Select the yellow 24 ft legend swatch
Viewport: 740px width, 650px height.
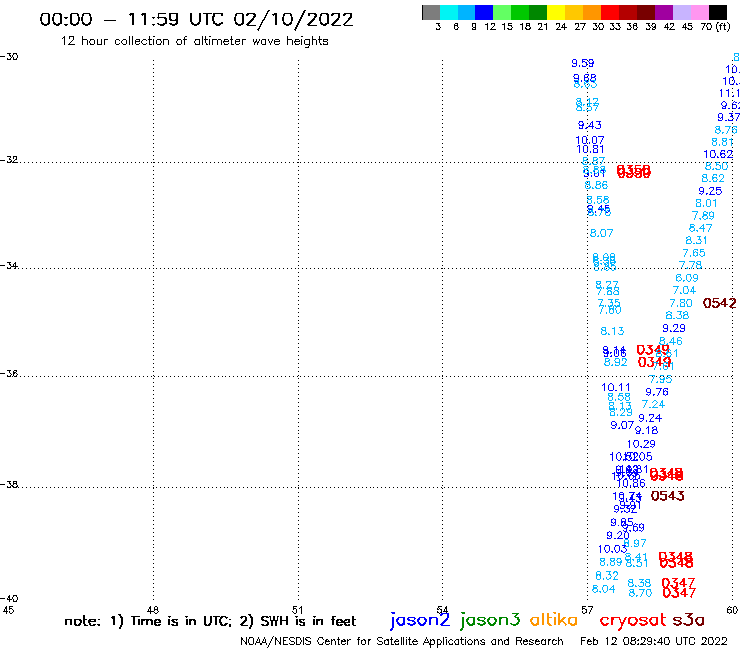pyautogui.click(x=556, y=12)
